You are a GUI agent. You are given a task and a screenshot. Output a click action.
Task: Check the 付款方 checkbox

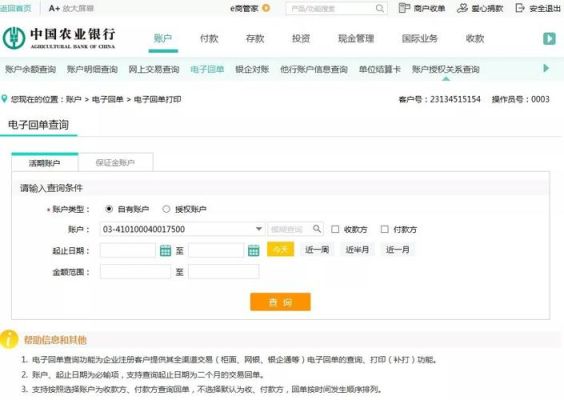[x=385, y=229]
